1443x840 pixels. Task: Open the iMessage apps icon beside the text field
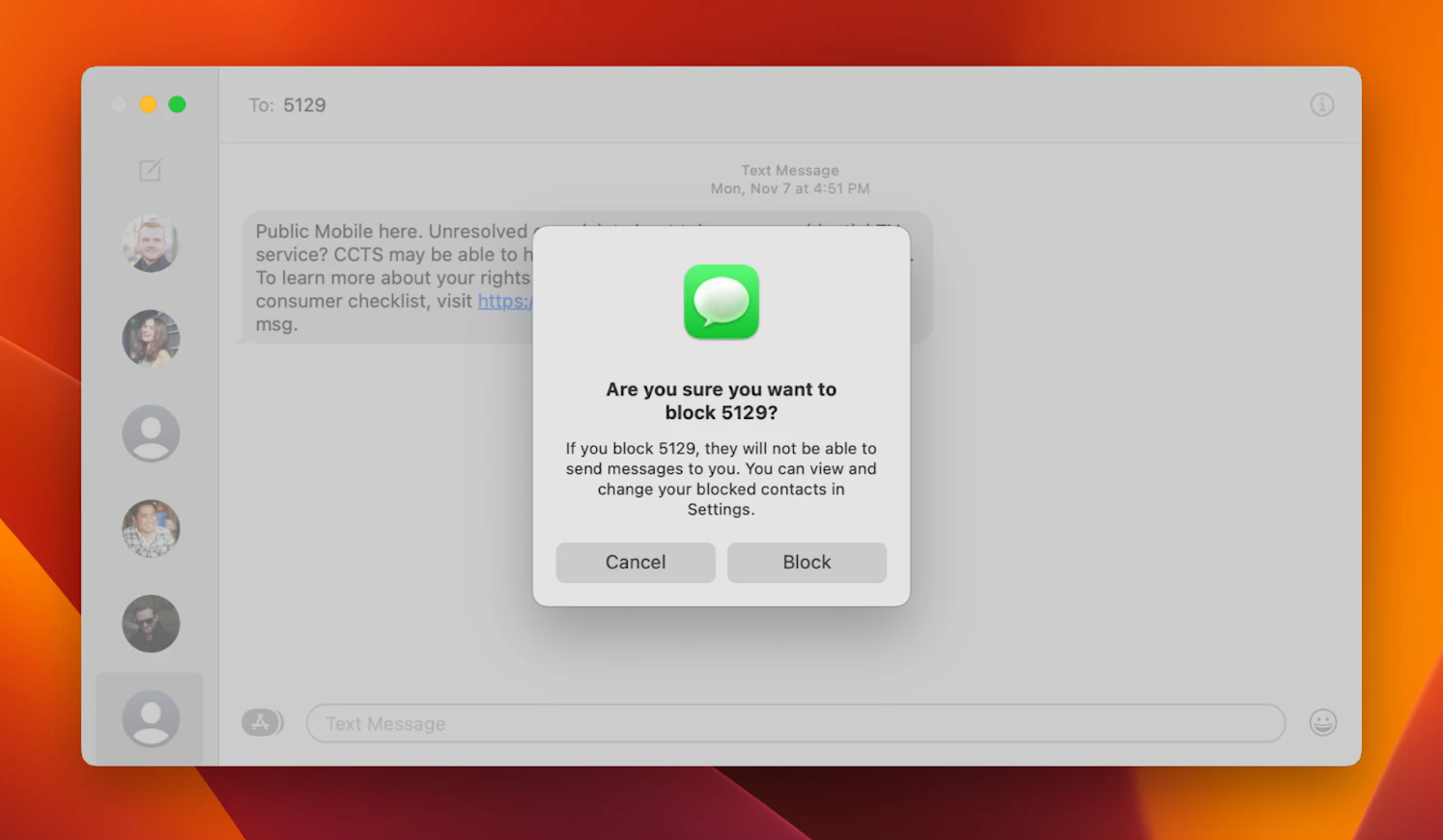click(x=262, y=722)
